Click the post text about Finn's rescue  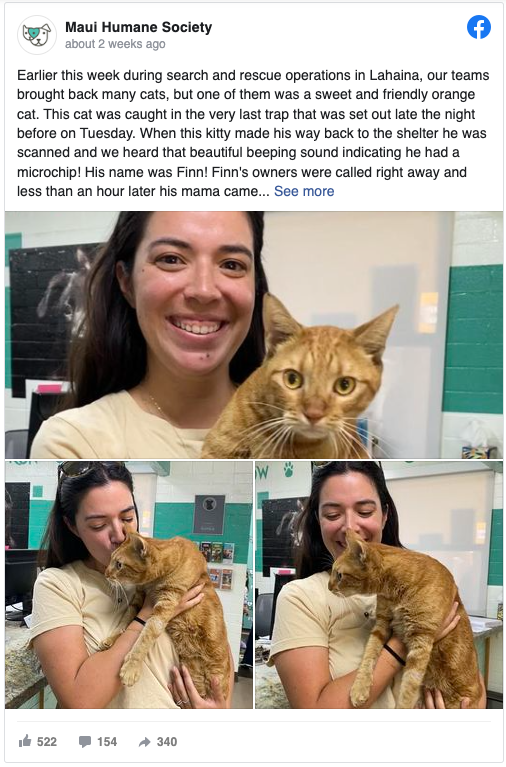pos(253,133)
